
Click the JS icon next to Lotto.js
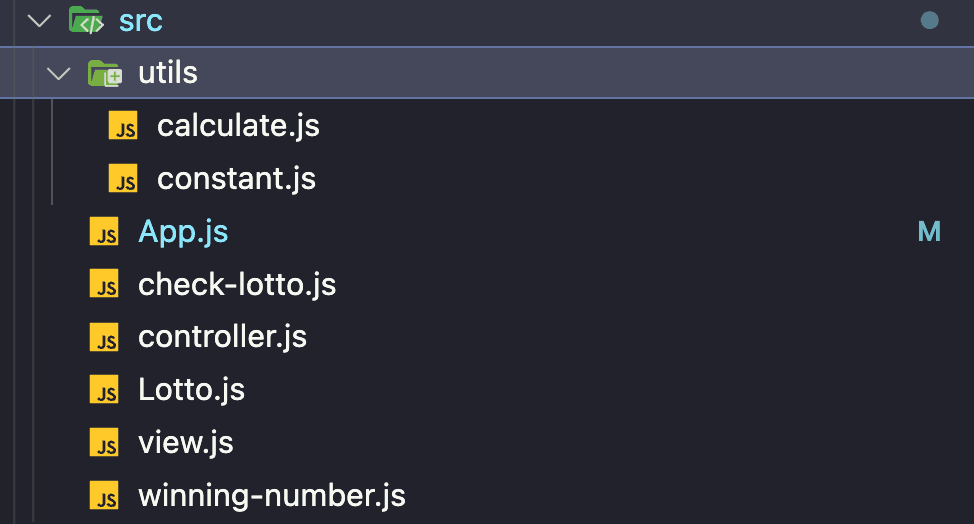pyautogui.click(x=104, y=390)
